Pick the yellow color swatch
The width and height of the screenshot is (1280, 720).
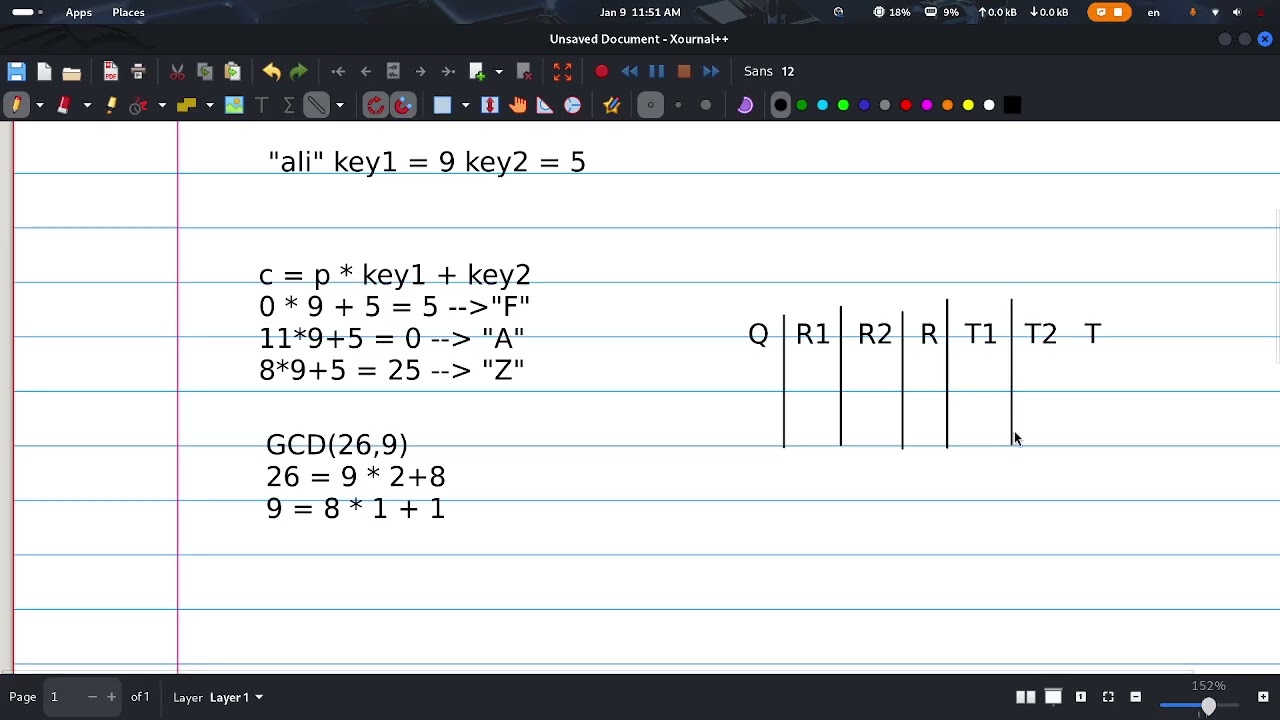tap(968, 105)
